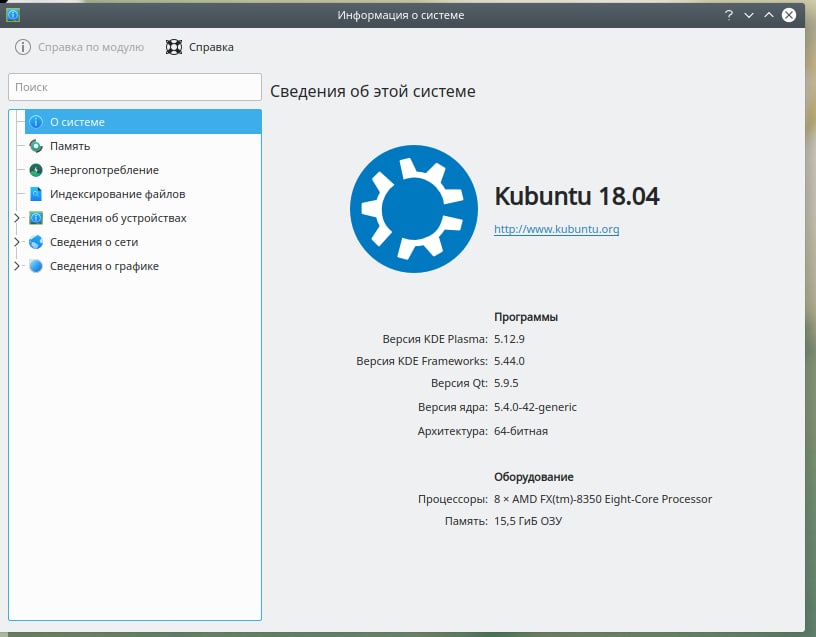Click the KDE Frameworks version 5.44.0
The width and height of the screenshot is (816, 637).
click(x=509, y=361)
